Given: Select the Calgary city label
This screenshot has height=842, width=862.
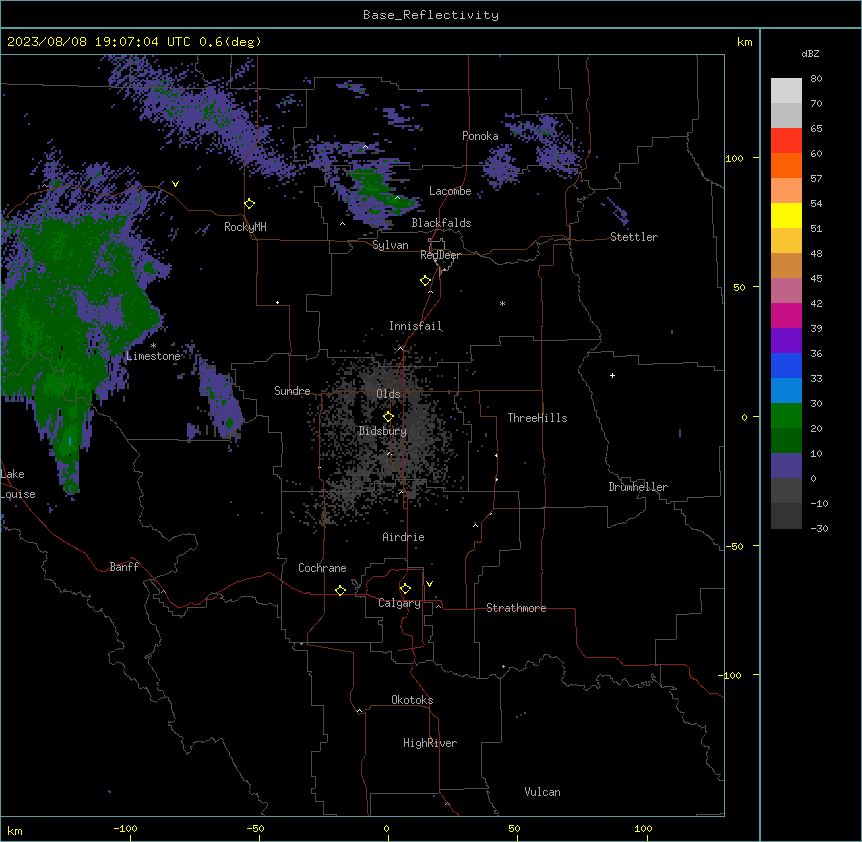Looking at the screenshot, I should click(x=399, y=603).
